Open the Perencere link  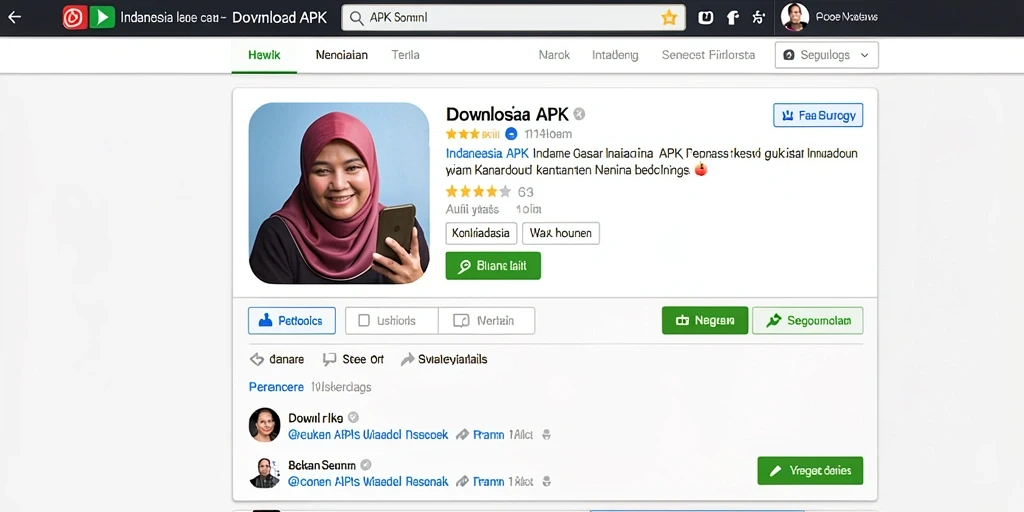276,387
